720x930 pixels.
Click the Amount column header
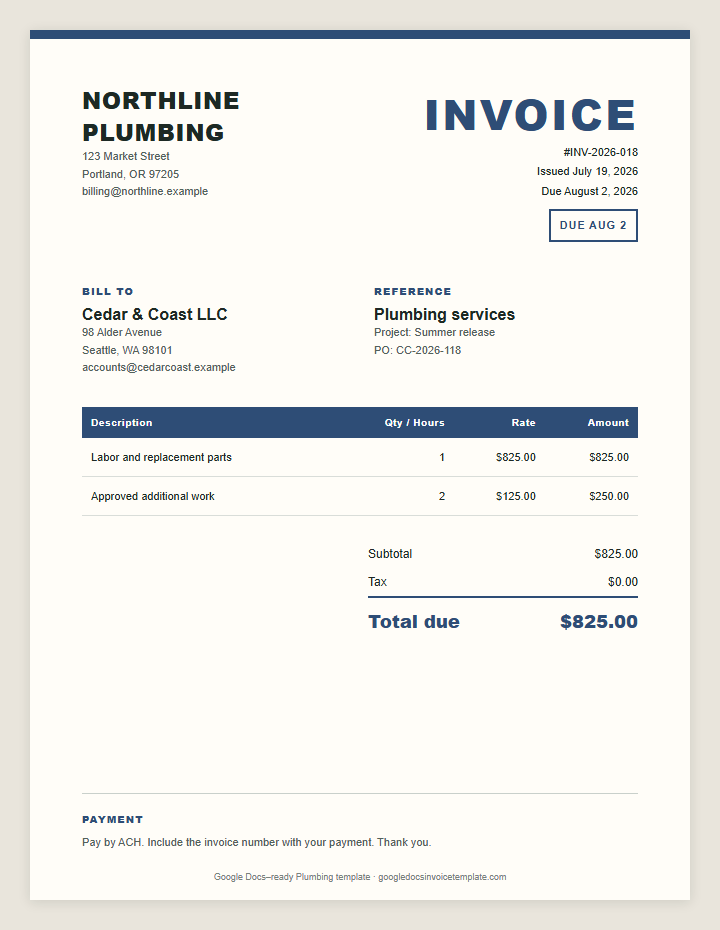click(609, 422)
